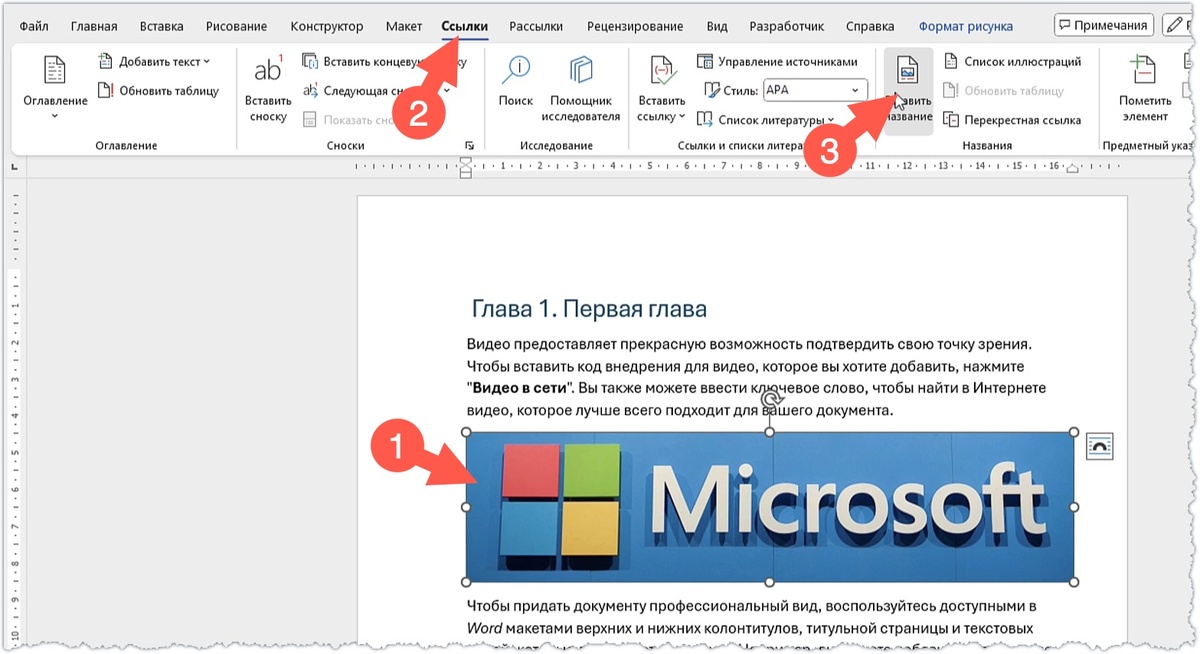Click the Примечания comments button

[1105, 25]
